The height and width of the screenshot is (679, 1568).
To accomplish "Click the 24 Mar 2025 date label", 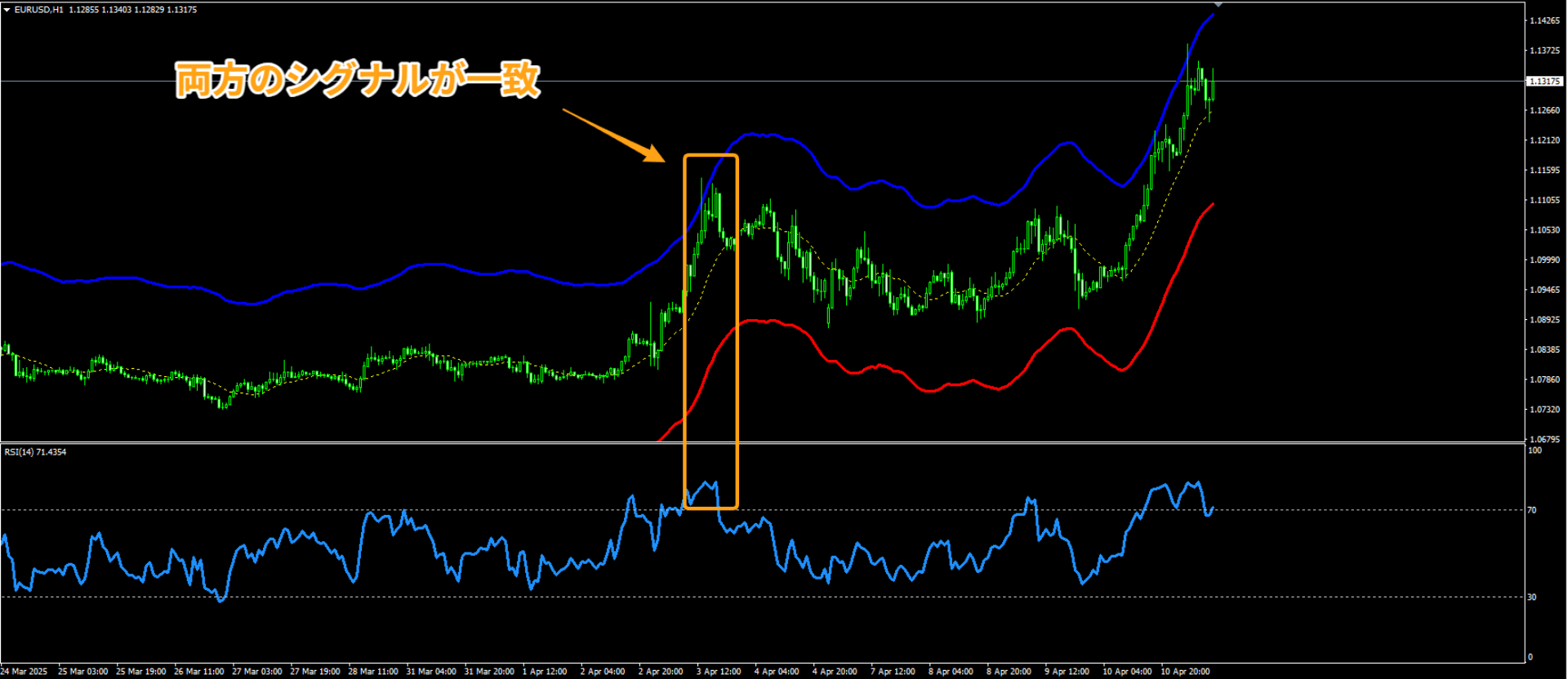I will 24,672.
